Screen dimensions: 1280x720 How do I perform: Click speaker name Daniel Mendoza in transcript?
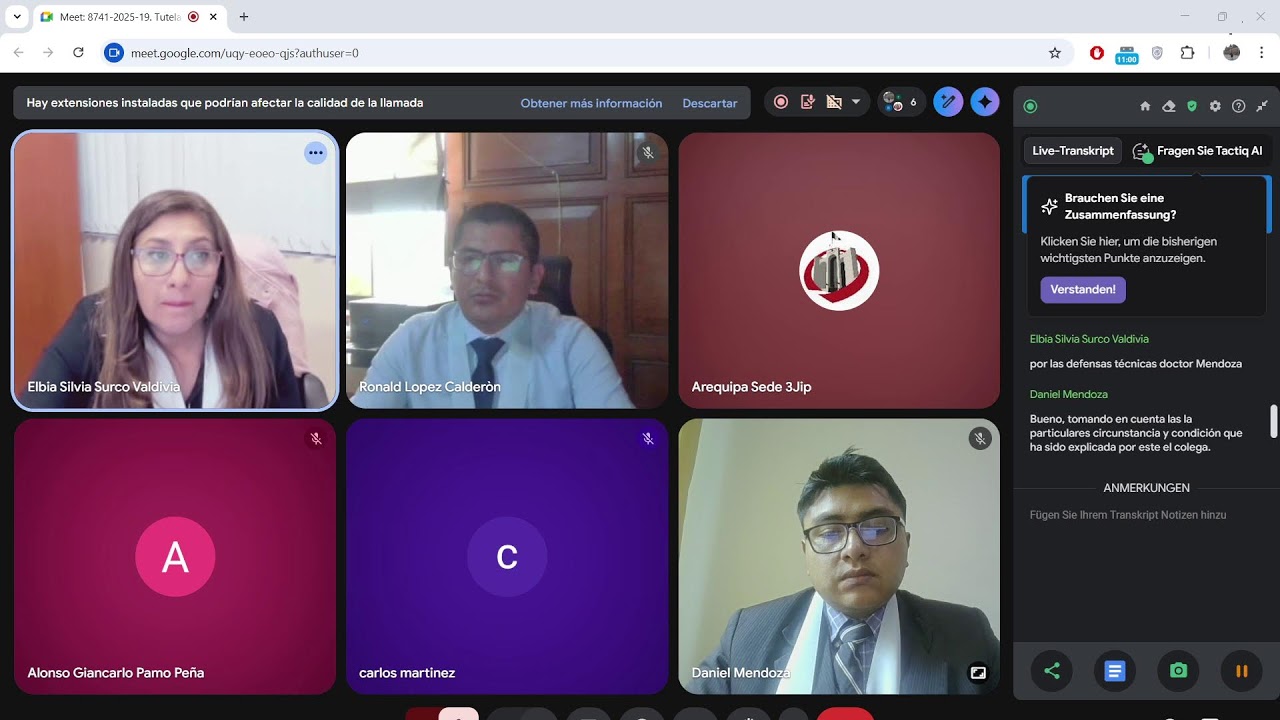(x=1068, y=394)
